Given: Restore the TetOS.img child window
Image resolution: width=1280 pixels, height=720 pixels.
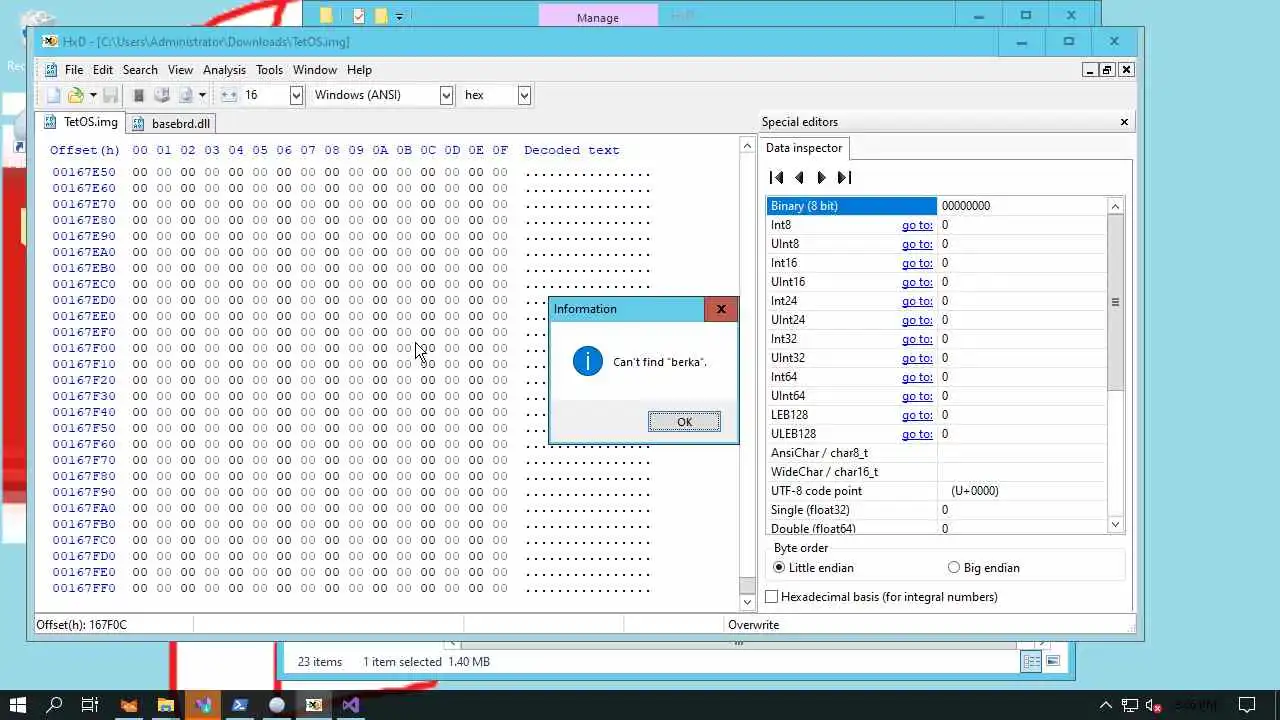Looking at the screenshot, I should pyautogui.click(x=1107, y=70).
